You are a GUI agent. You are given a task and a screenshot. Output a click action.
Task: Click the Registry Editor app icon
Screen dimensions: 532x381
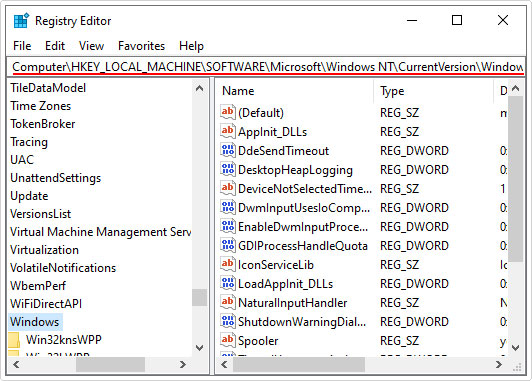tap(21, 21)
